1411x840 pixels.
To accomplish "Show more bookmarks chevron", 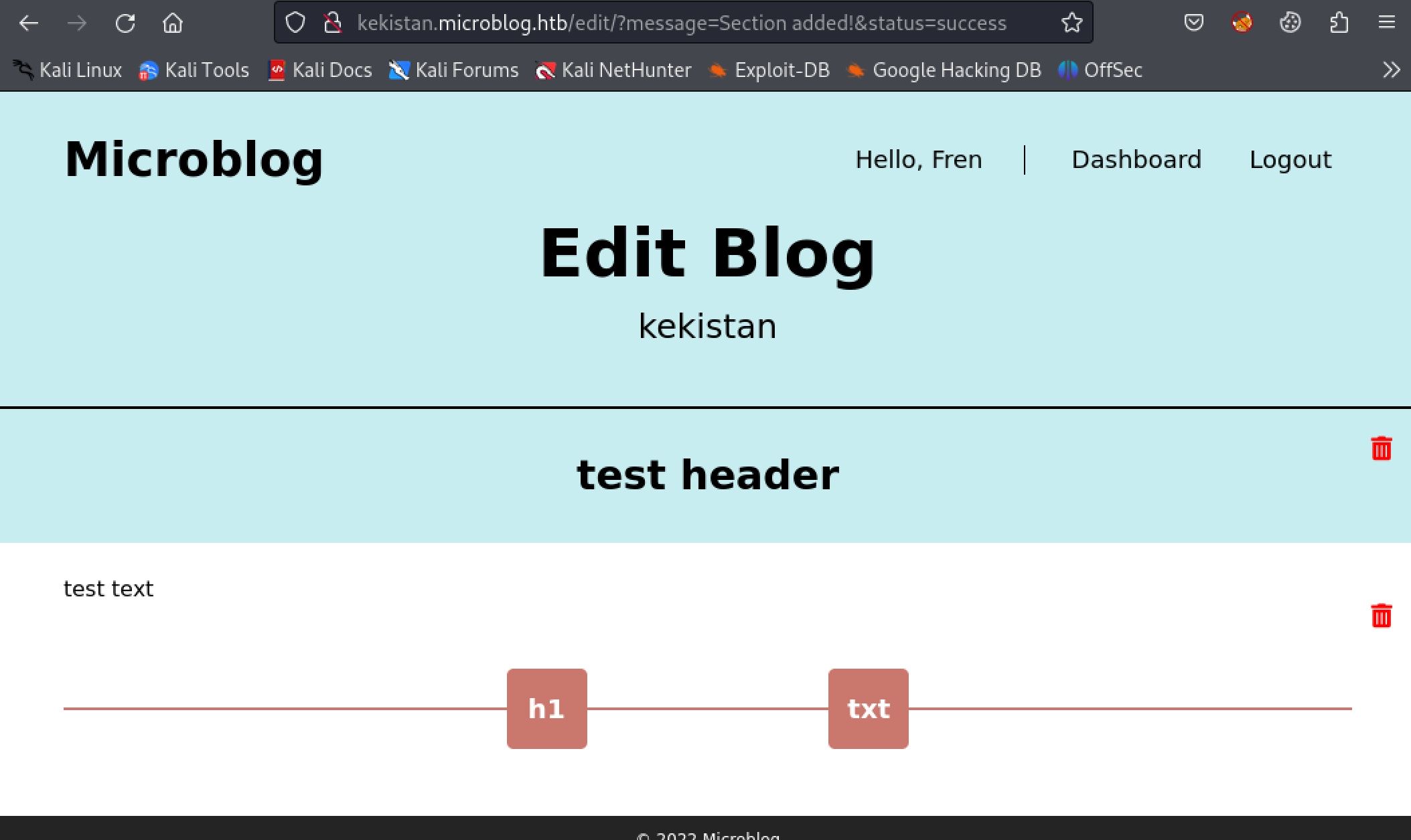I will coord(1391,70).
